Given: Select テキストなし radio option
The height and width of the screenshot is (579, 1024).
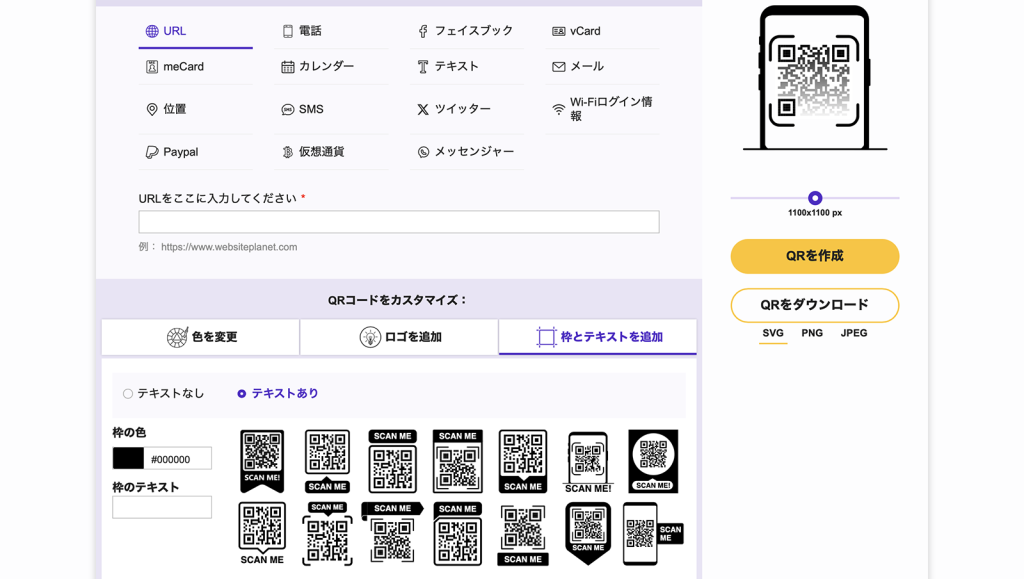Looking at the screenshot, I should pos(128,394).
